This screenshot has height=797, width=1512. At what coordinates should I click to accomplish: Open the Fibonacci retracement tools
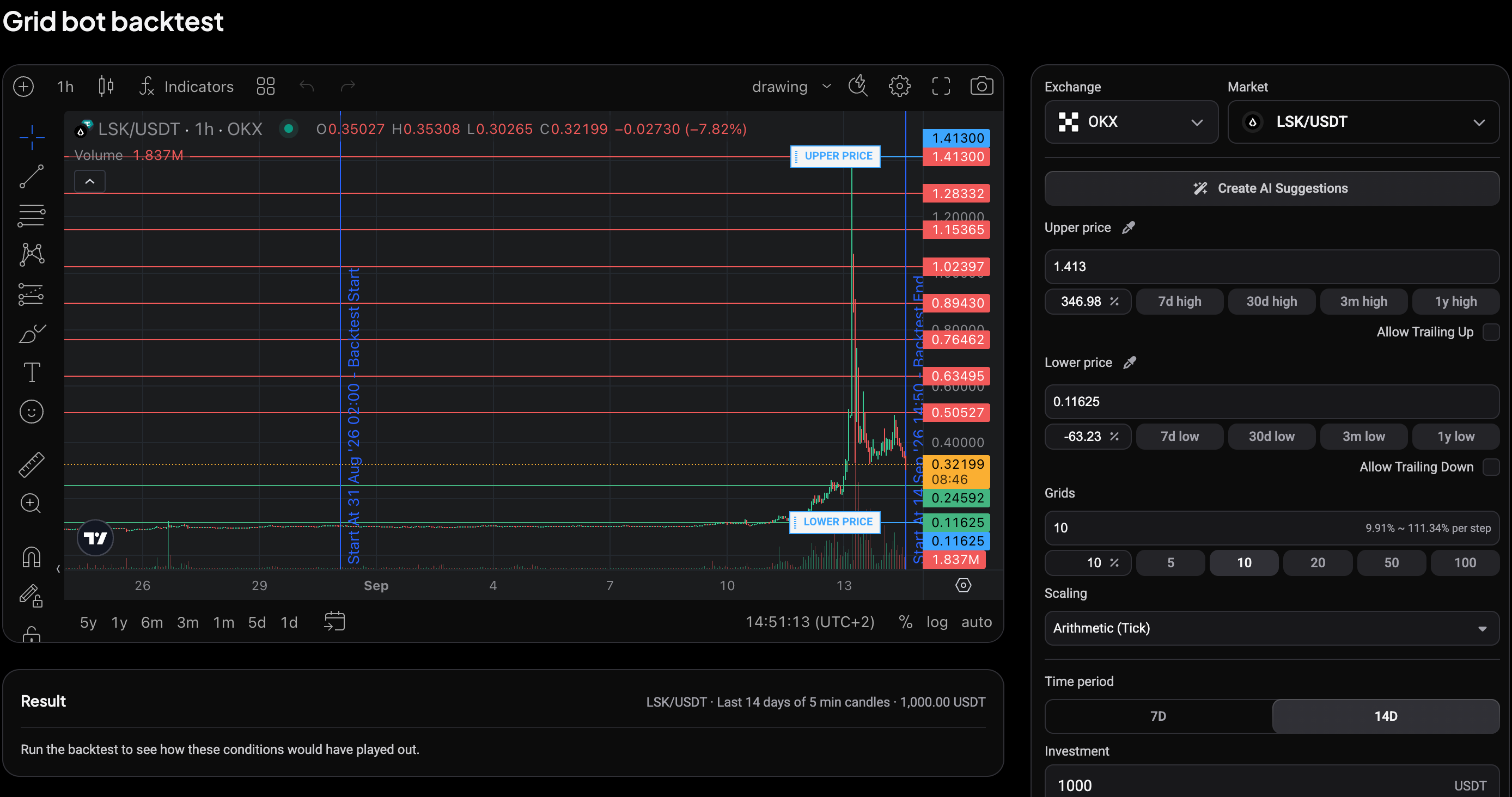32,215
